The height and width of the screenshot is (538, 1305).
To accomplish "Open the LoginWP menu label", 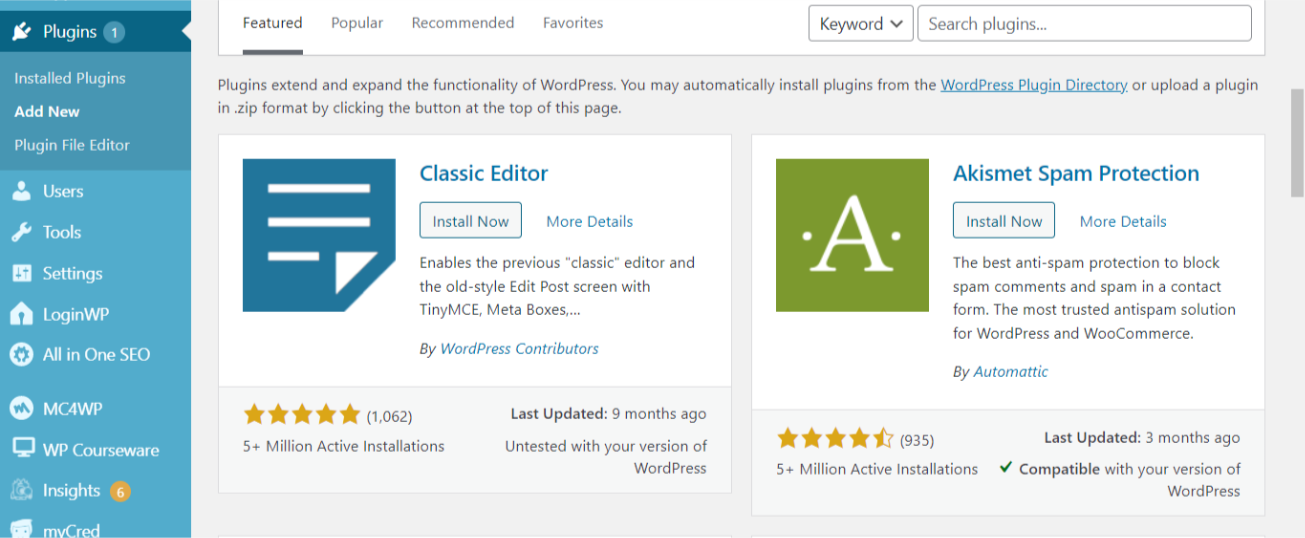I will [76, 314].
